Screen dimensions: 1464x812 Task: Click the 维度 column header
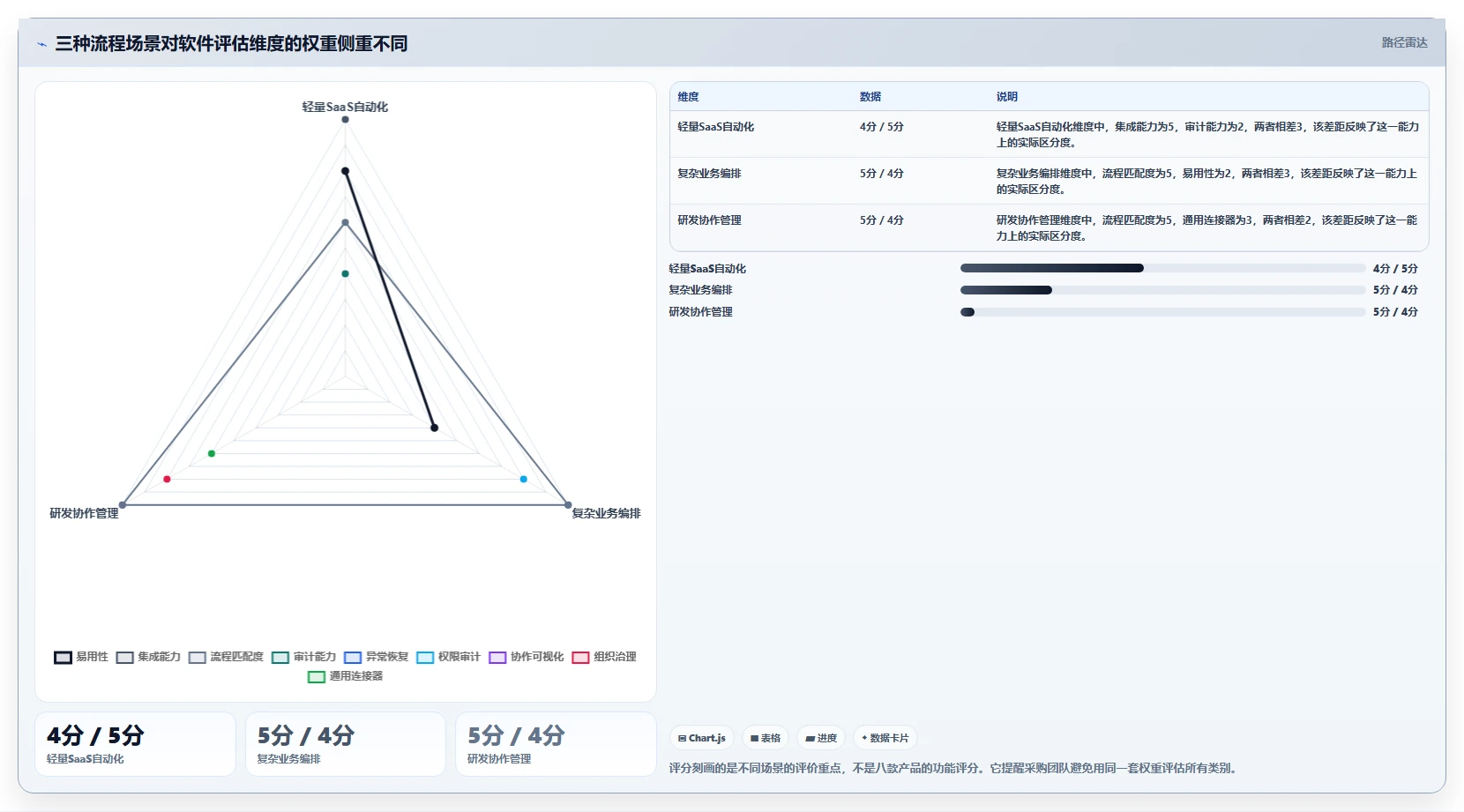688,97
